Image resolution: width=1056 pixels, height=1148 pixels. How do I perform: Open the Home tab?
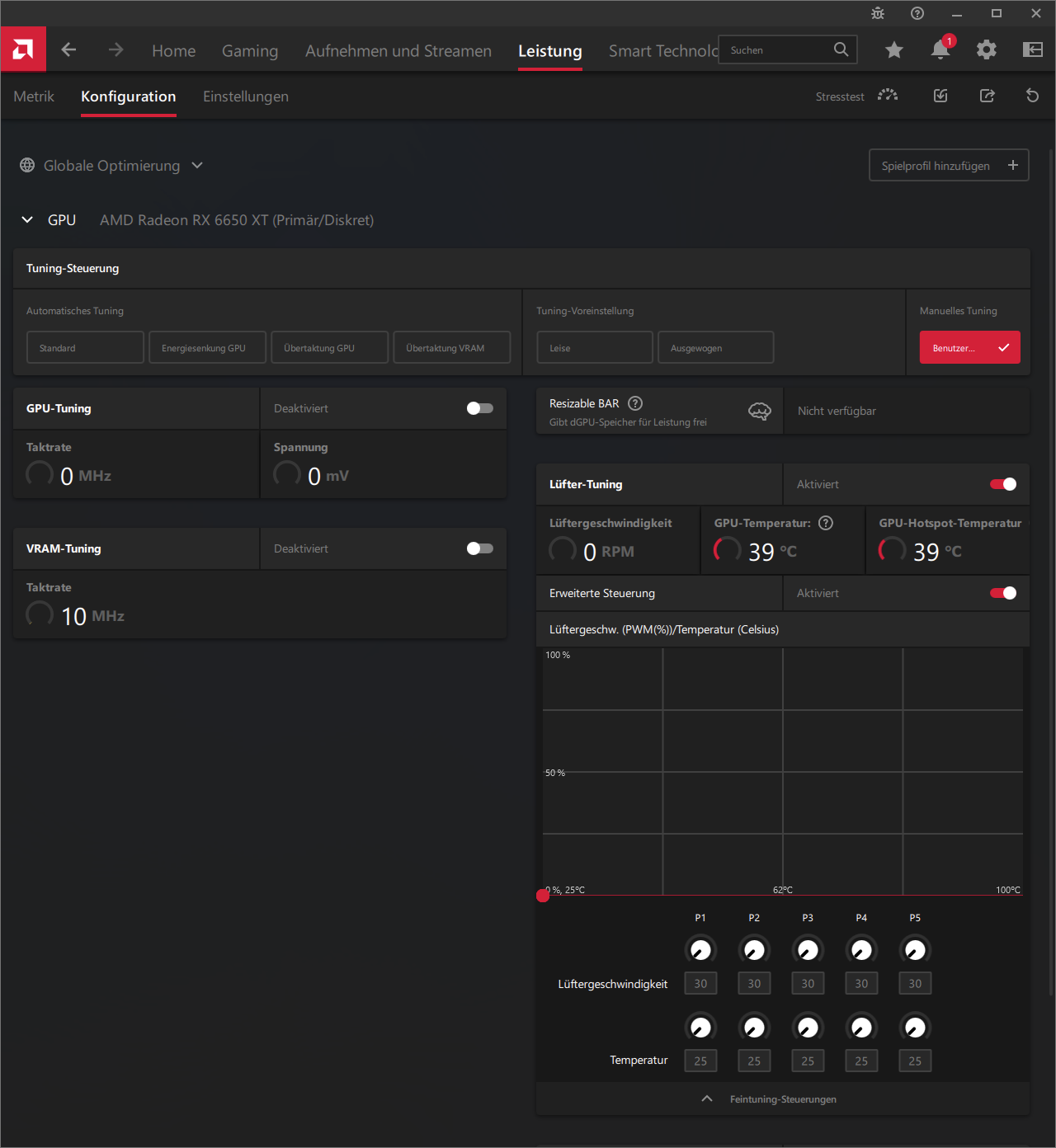coord(174,51)
